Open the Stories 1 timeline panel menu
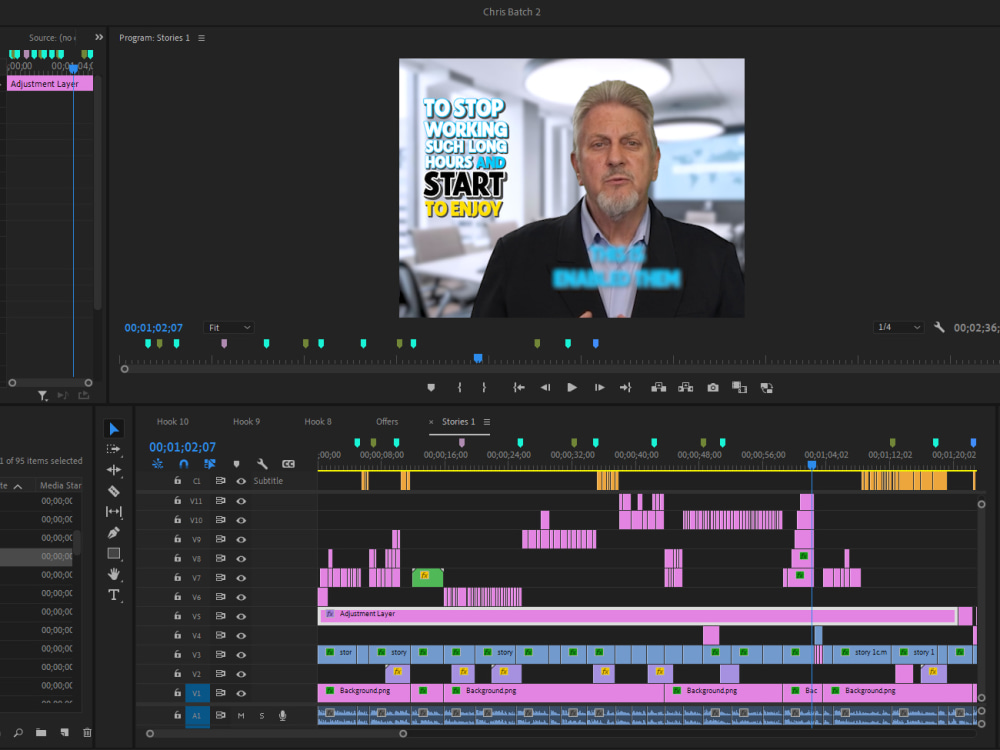Viewport: 1000px width, 750px height. (x=487, y=422)
